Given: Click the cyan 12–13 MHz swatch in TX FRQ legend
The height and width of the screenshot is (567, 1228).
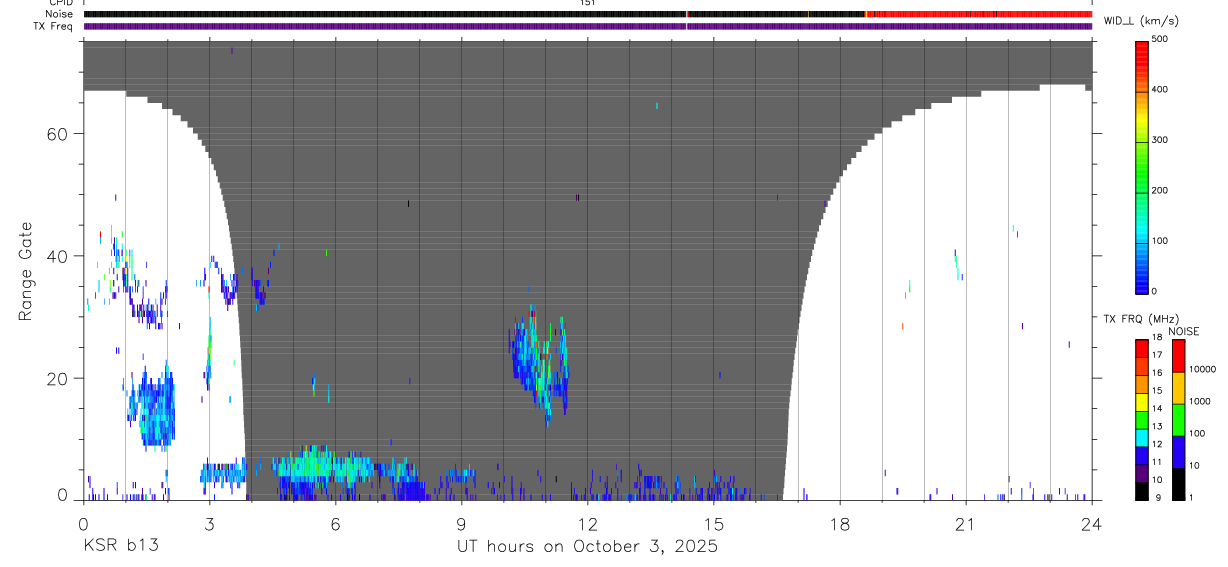Looking at the screenshot, I should (1142, 437).
